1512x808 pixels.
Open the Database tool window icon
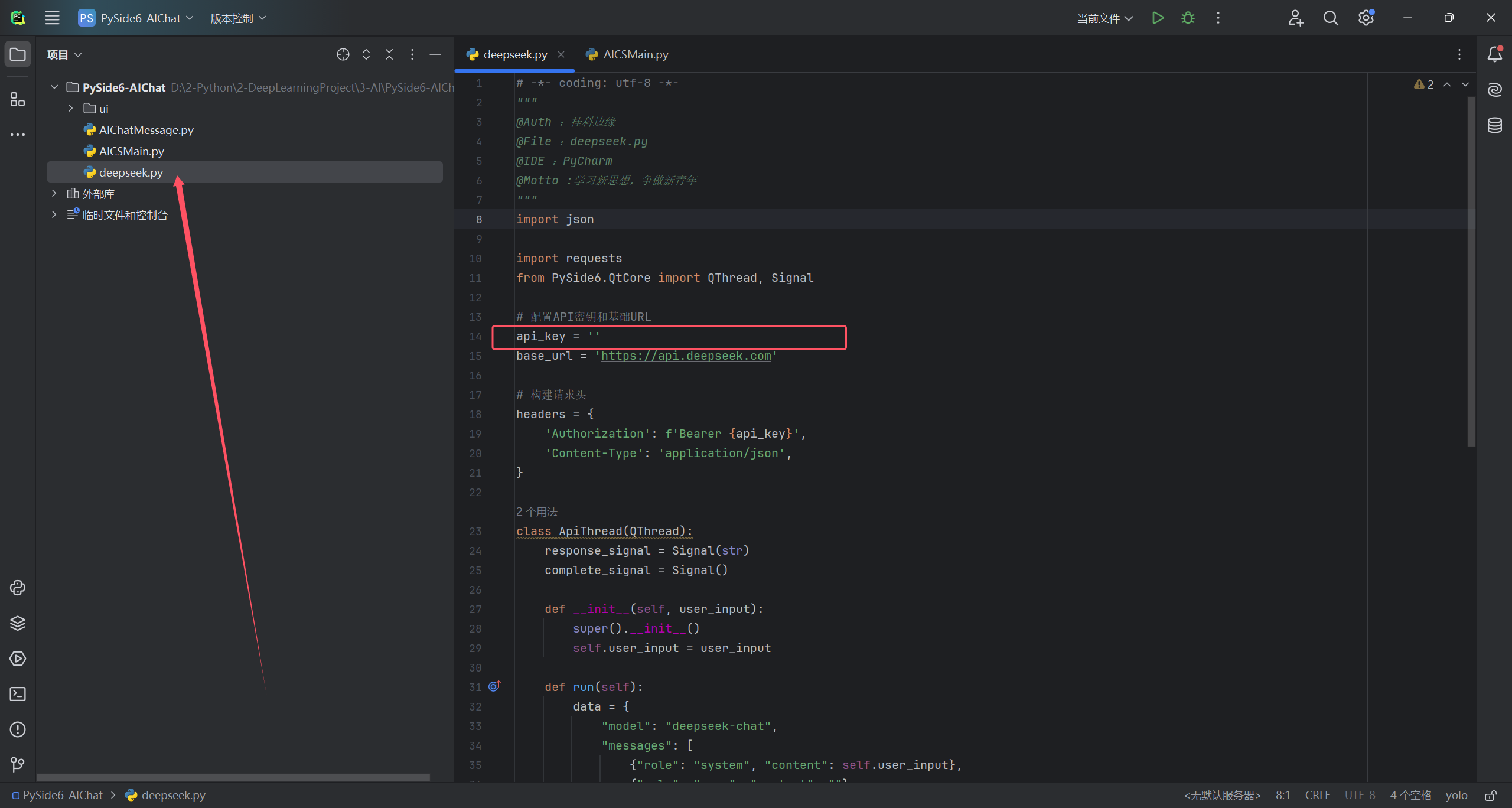(x=1495, y=125)
